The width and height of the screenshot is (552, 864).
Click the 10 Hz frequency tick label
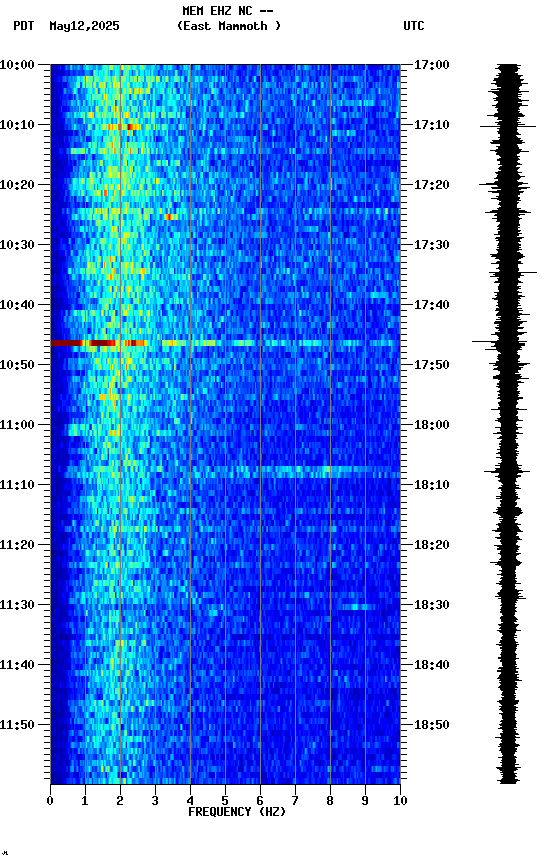400,801
